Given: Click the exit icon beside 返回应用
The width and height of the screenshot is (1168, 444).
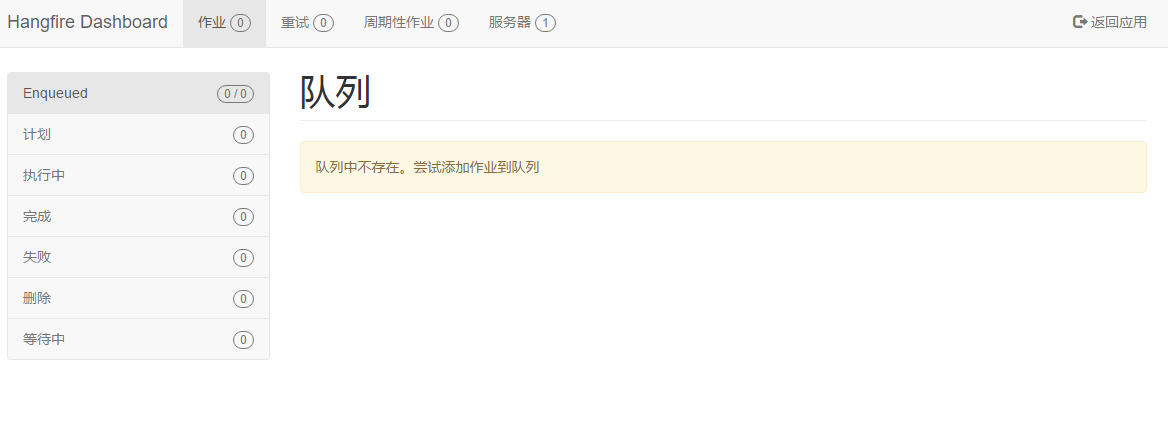Looking at the screenshot, I should pyautogui.click(x=1080, y=22).
